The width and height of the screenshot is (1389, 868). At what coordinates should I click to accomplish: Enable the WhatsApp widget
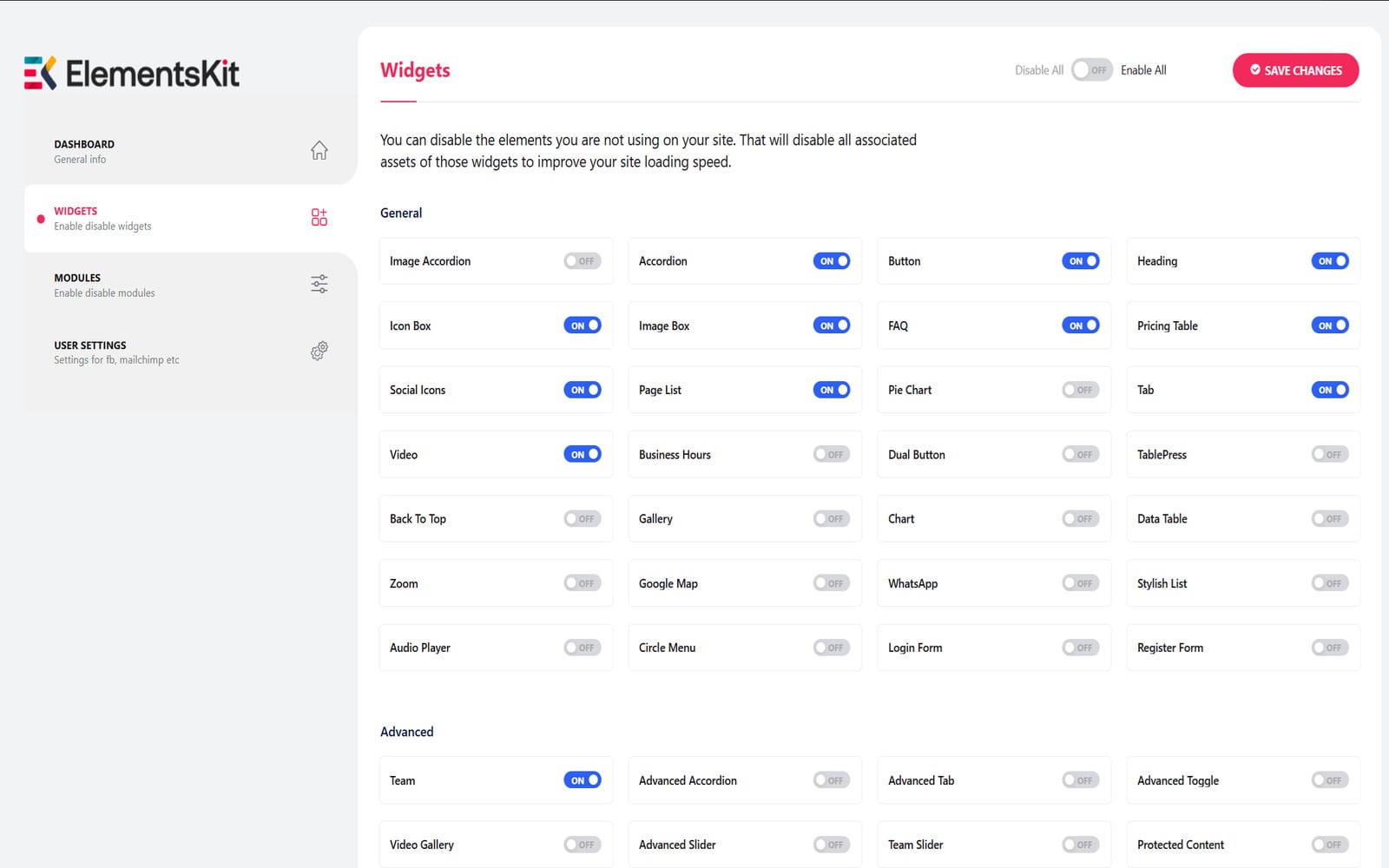click(1081, 583)
